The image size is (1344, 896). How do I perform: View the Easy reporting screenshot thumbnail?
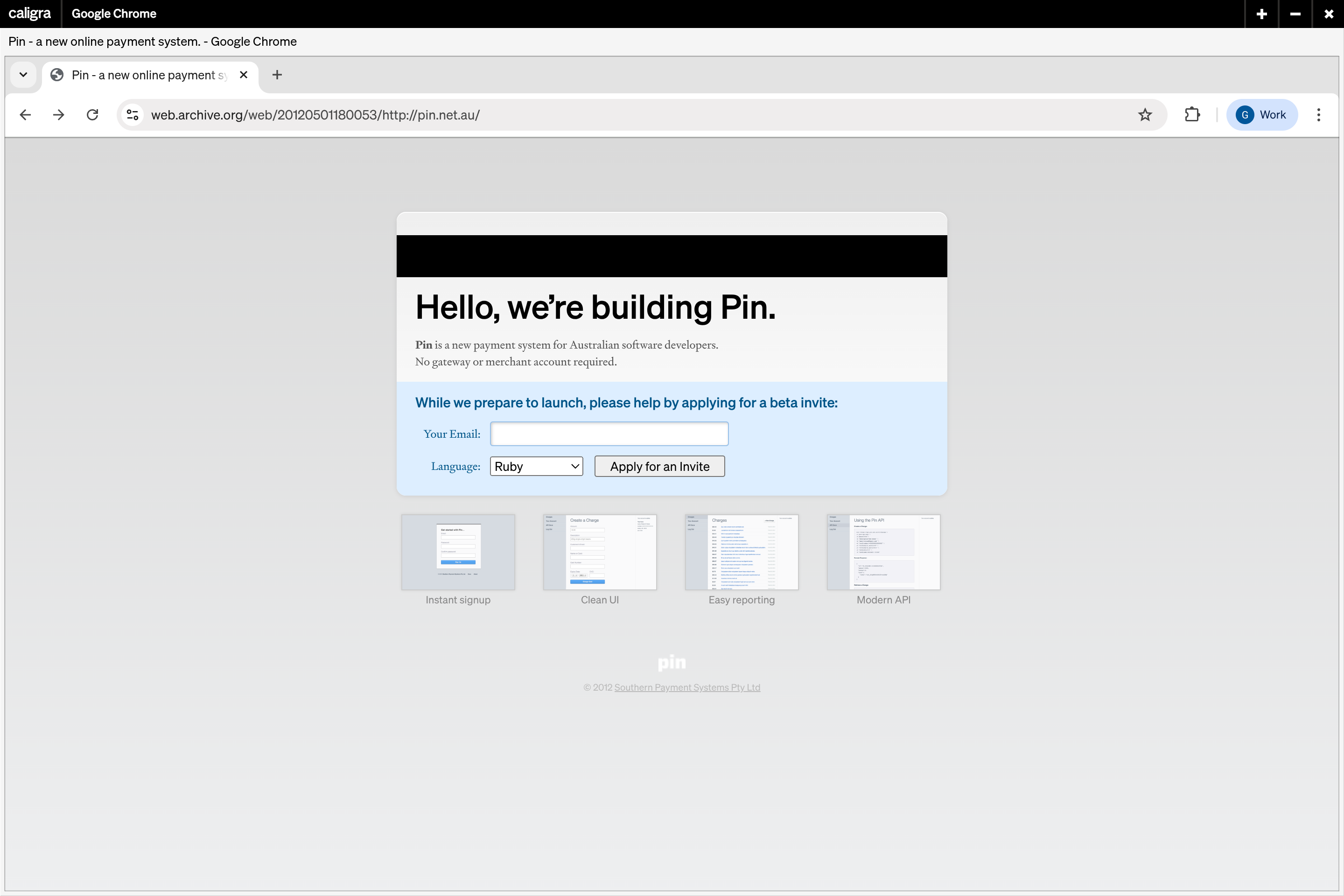741,552
